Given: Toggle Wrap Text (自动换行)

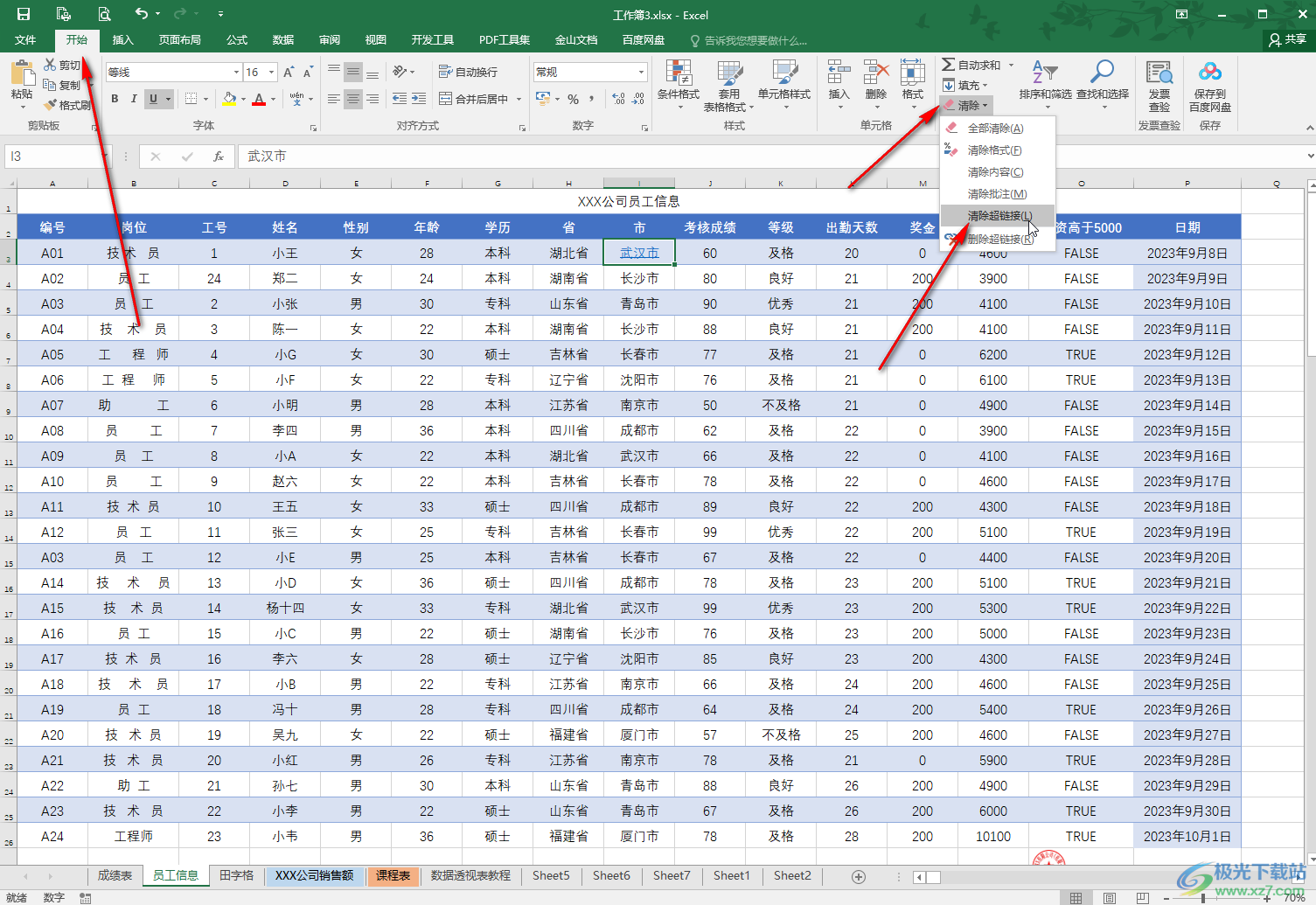Looking at the screenshot, I should tap(468, 72).
